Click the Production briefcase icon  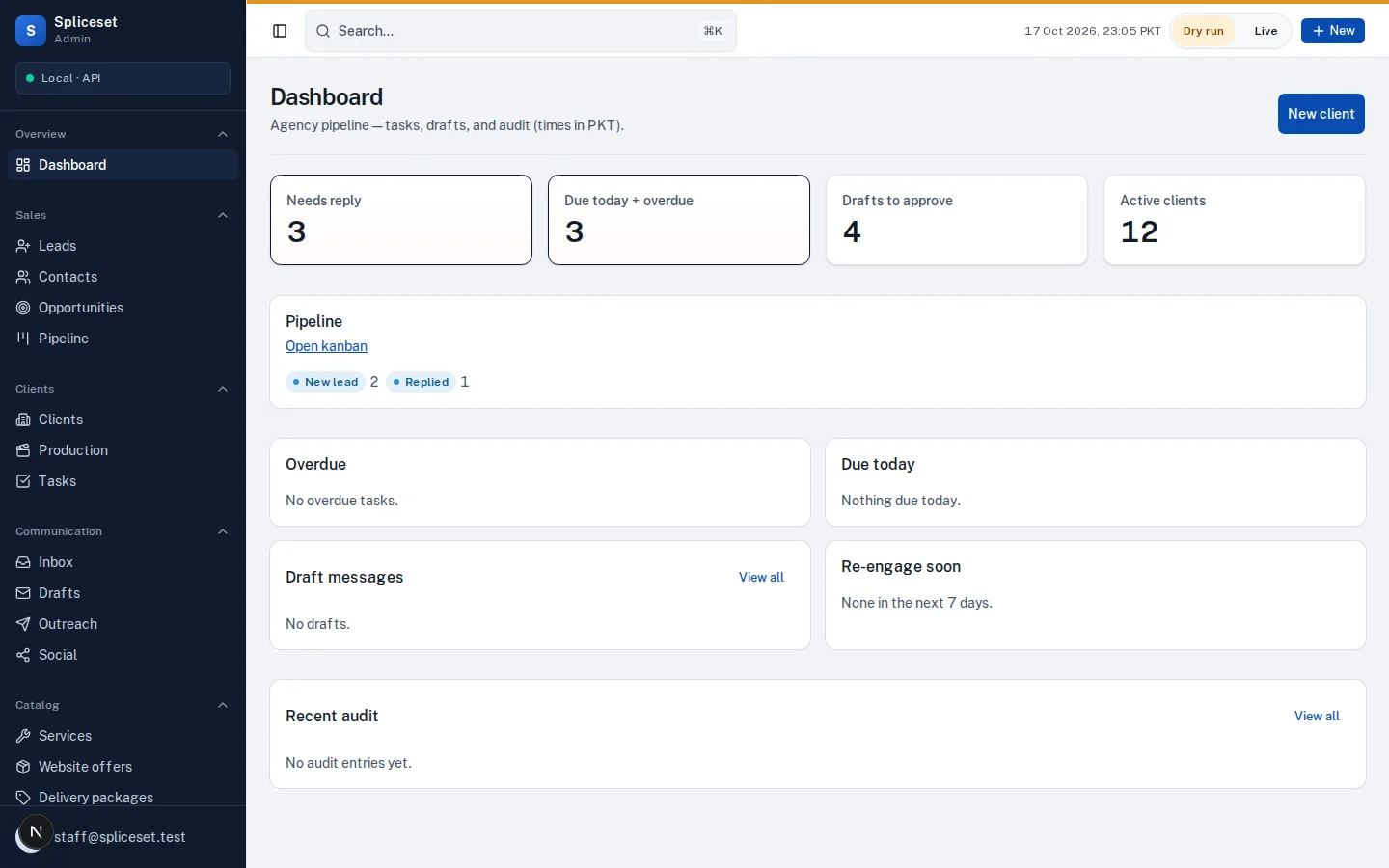point(23,450)
